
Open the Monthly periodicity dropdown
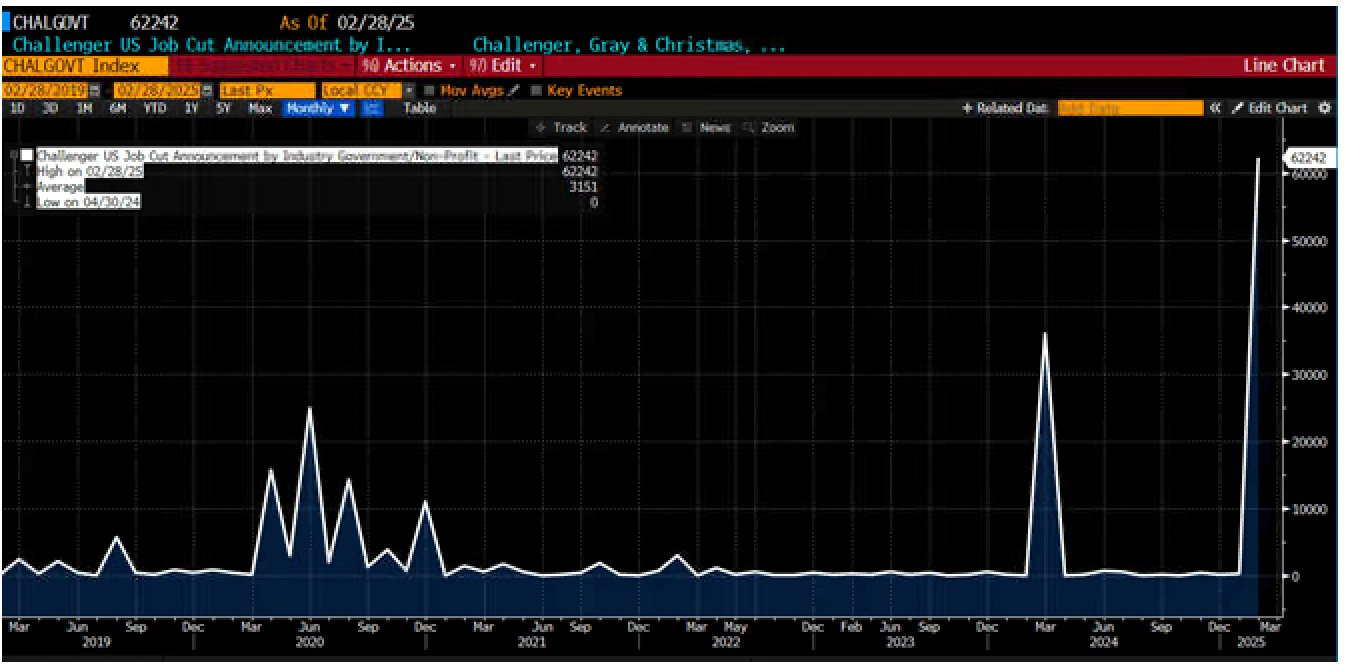click(x=318, y=108)
